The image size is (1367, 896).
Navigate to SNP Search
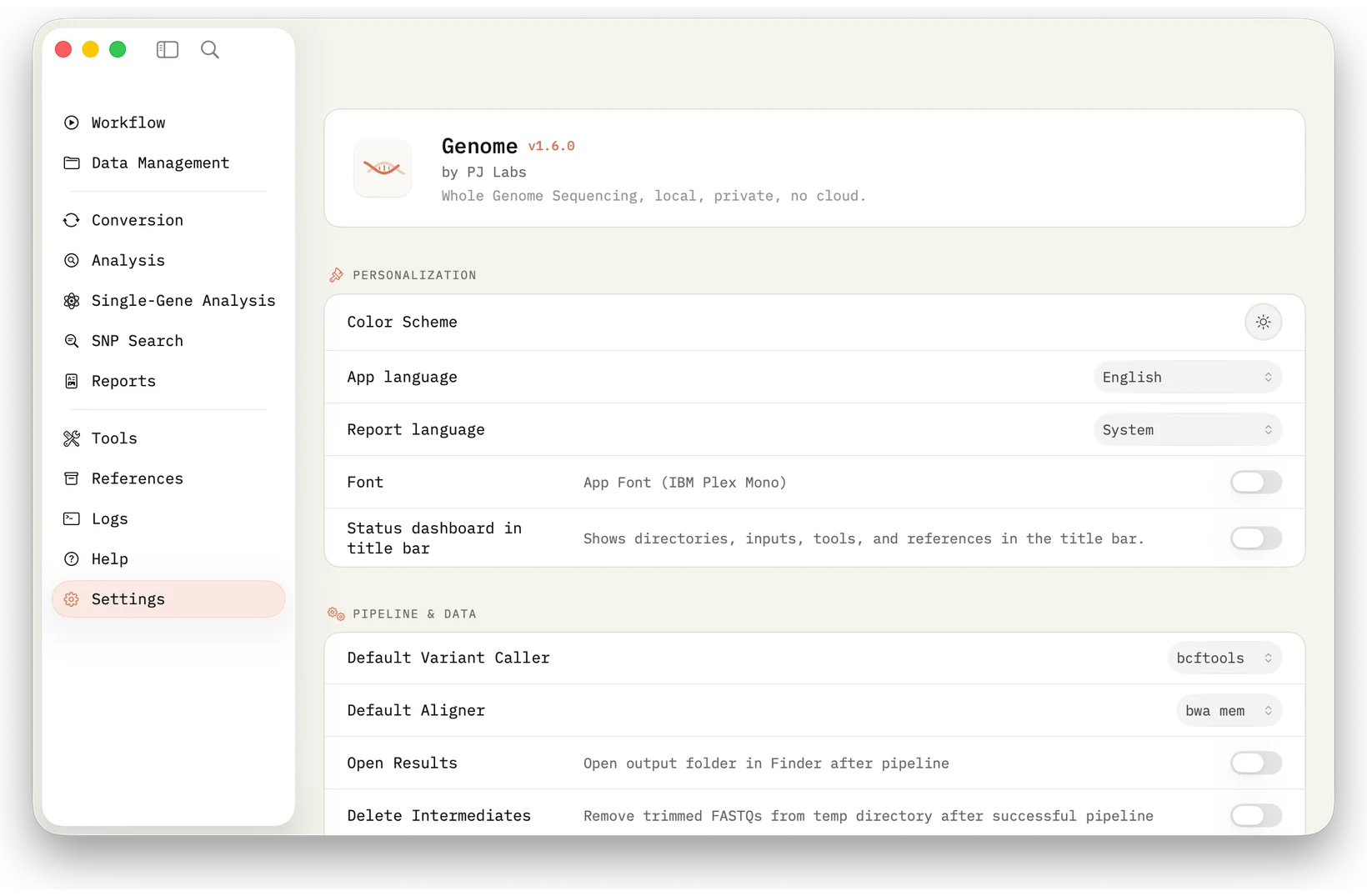pos(168,341)
